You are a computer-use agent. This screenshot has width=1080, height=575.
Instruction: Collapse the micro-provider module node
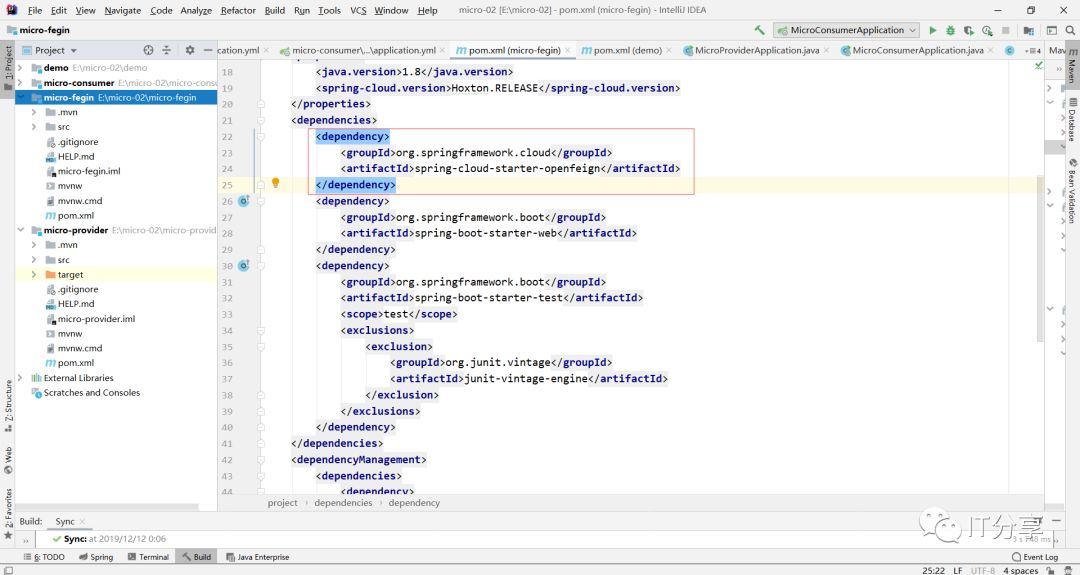pos(20,230)
